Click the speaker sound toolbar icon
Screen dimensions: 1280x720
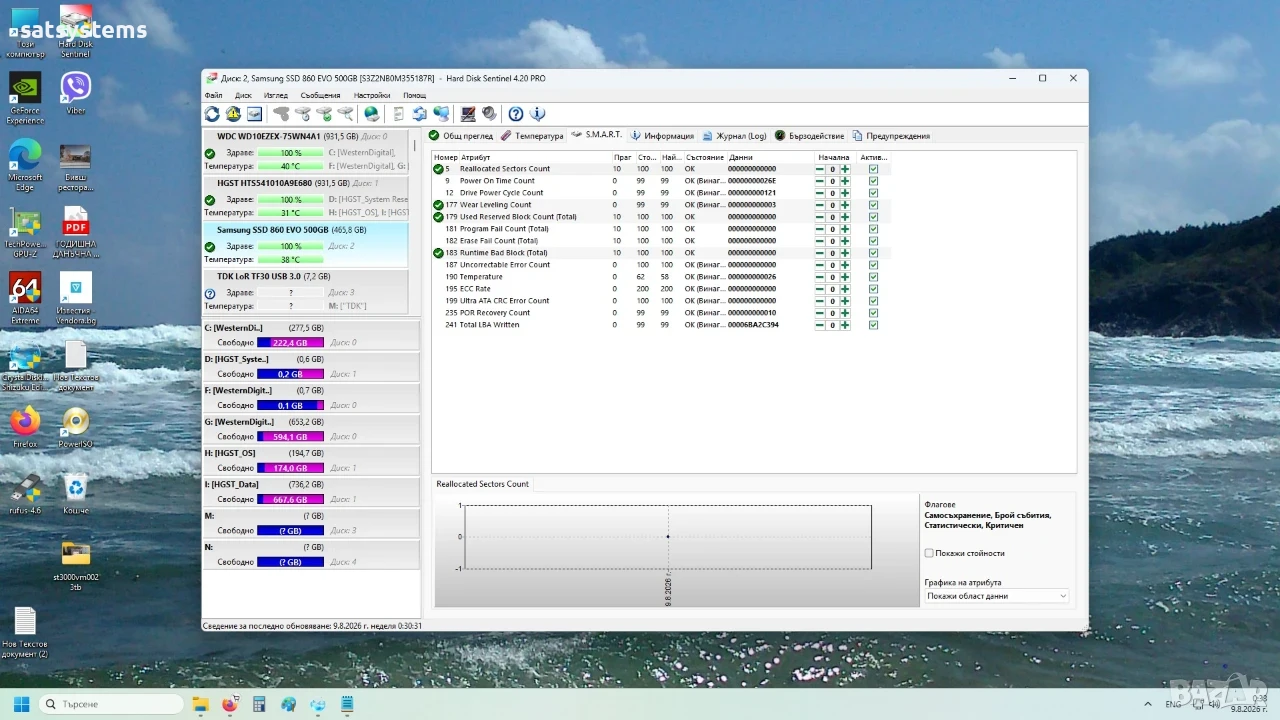click(x=489, y=114)
